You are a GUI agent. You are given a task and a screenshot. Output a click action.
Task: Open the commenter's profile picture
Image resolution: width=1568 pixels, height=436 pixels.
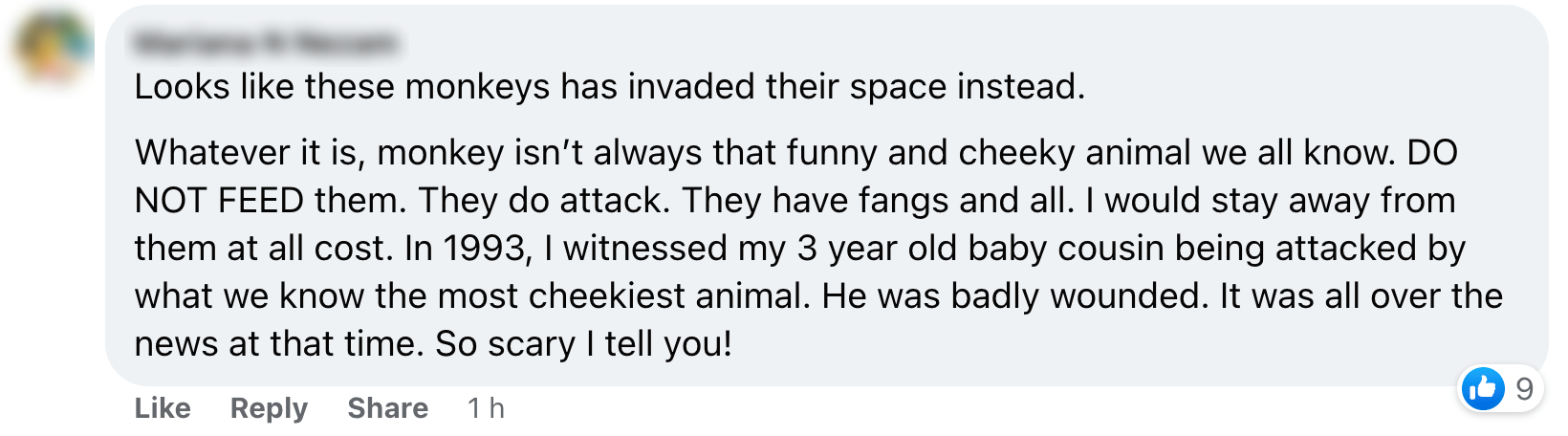tap(54, 45)
